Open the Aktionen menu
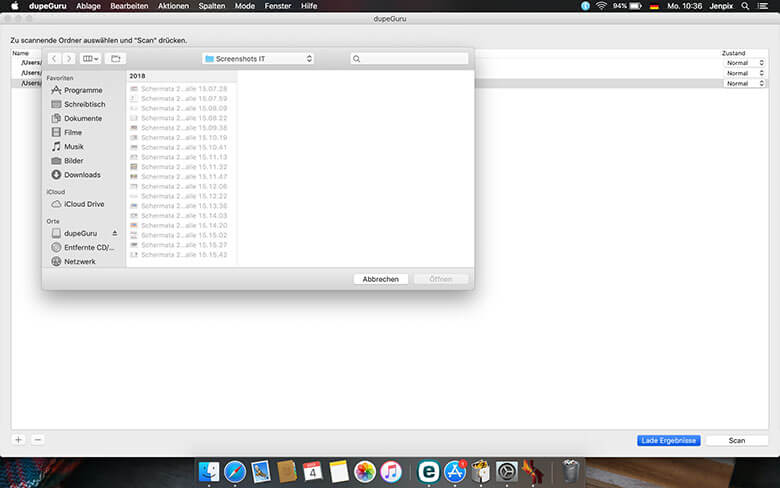This screenshot has height=488, width=780. click(x=173, y=6)
